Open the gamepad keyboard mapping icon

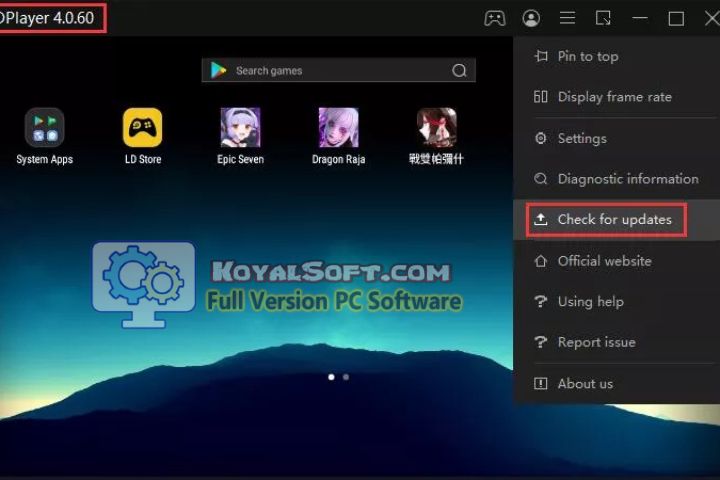495,18
